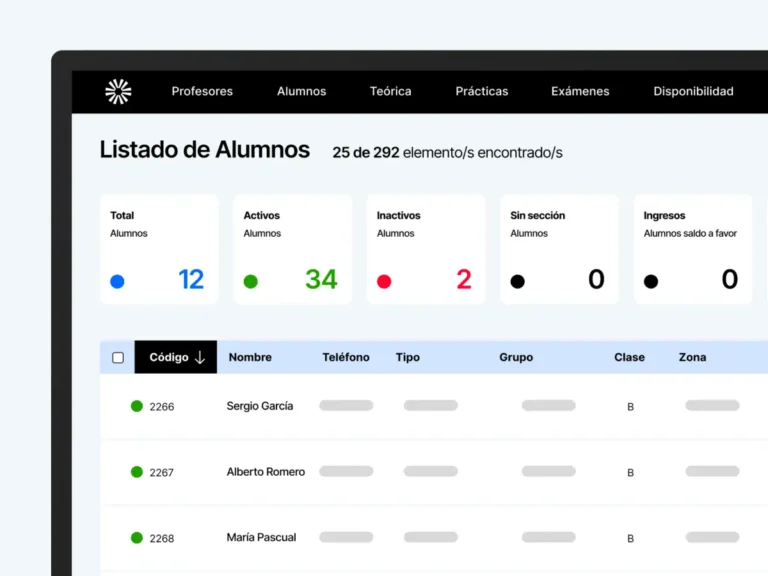Click Clase value B for María Pascual
Image resolution: width=768 pixels, height=576 pixels.
pyautogui.click(x=630, y=538)
